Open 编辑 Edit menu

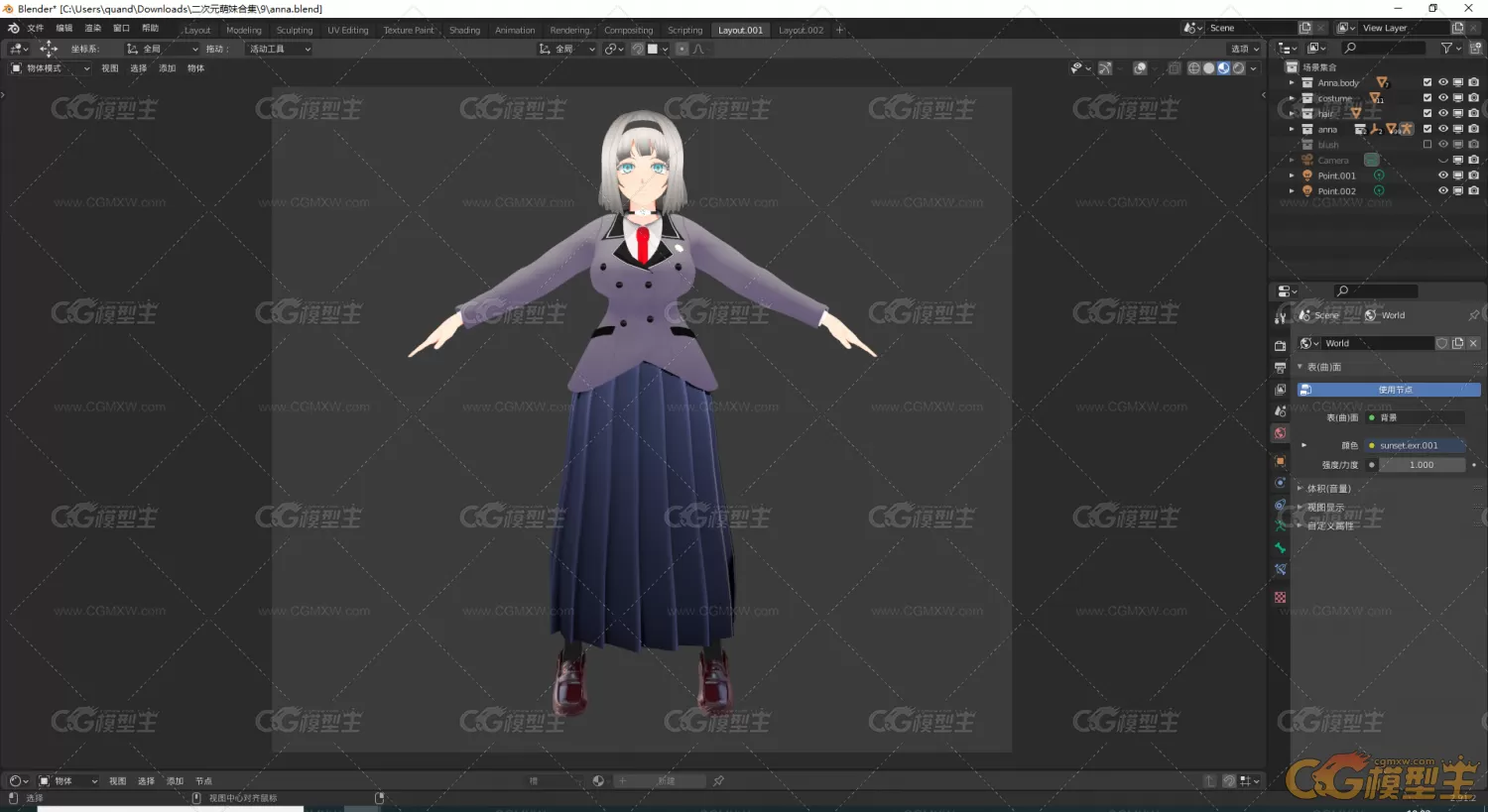(64, 28)
